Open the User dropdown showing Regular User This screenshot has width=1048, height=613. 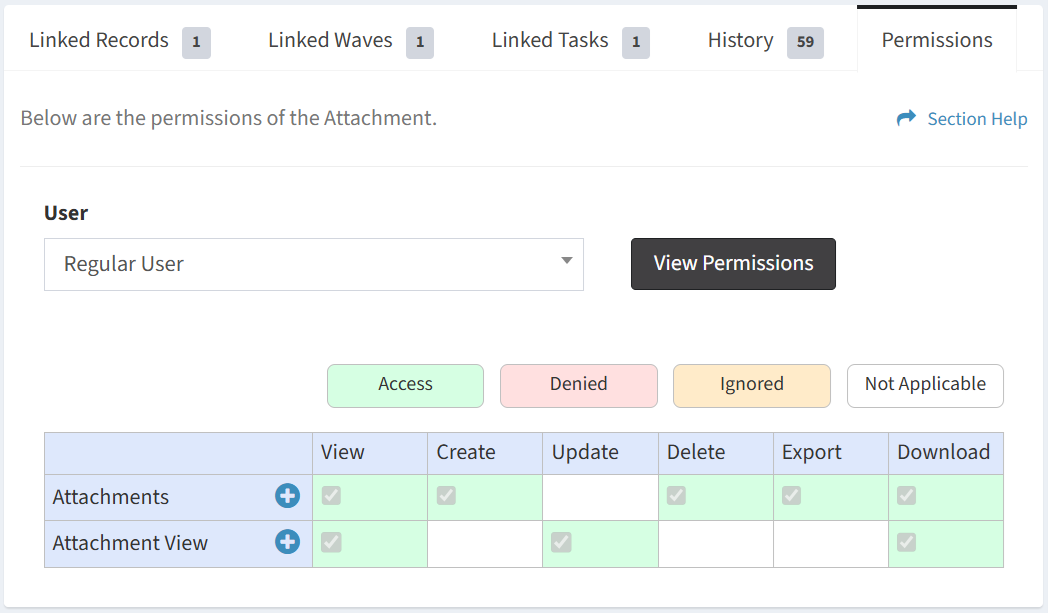click(x=314, y=265)
